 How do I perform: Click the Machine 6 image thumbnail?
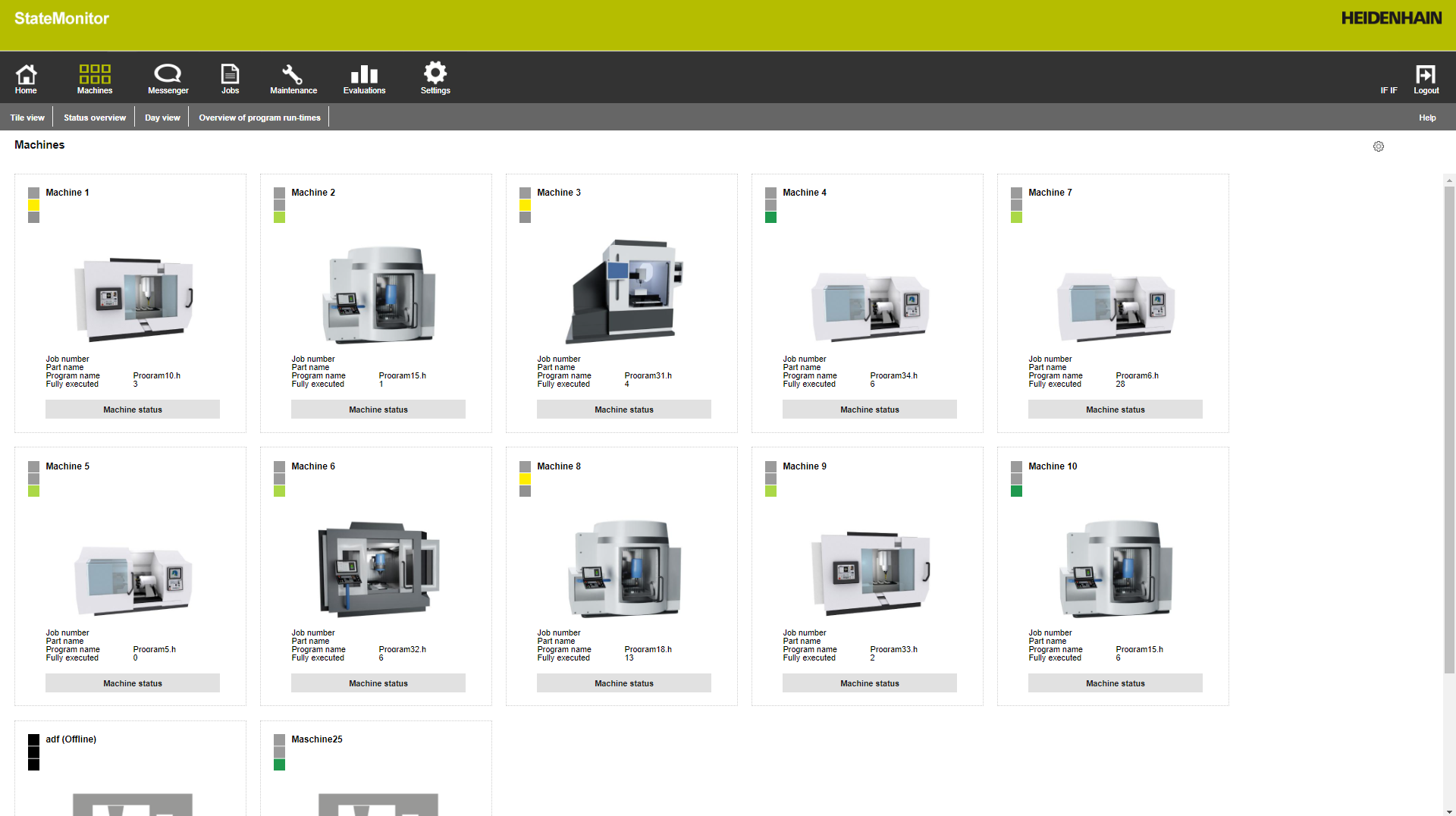[x=378, y=569]
